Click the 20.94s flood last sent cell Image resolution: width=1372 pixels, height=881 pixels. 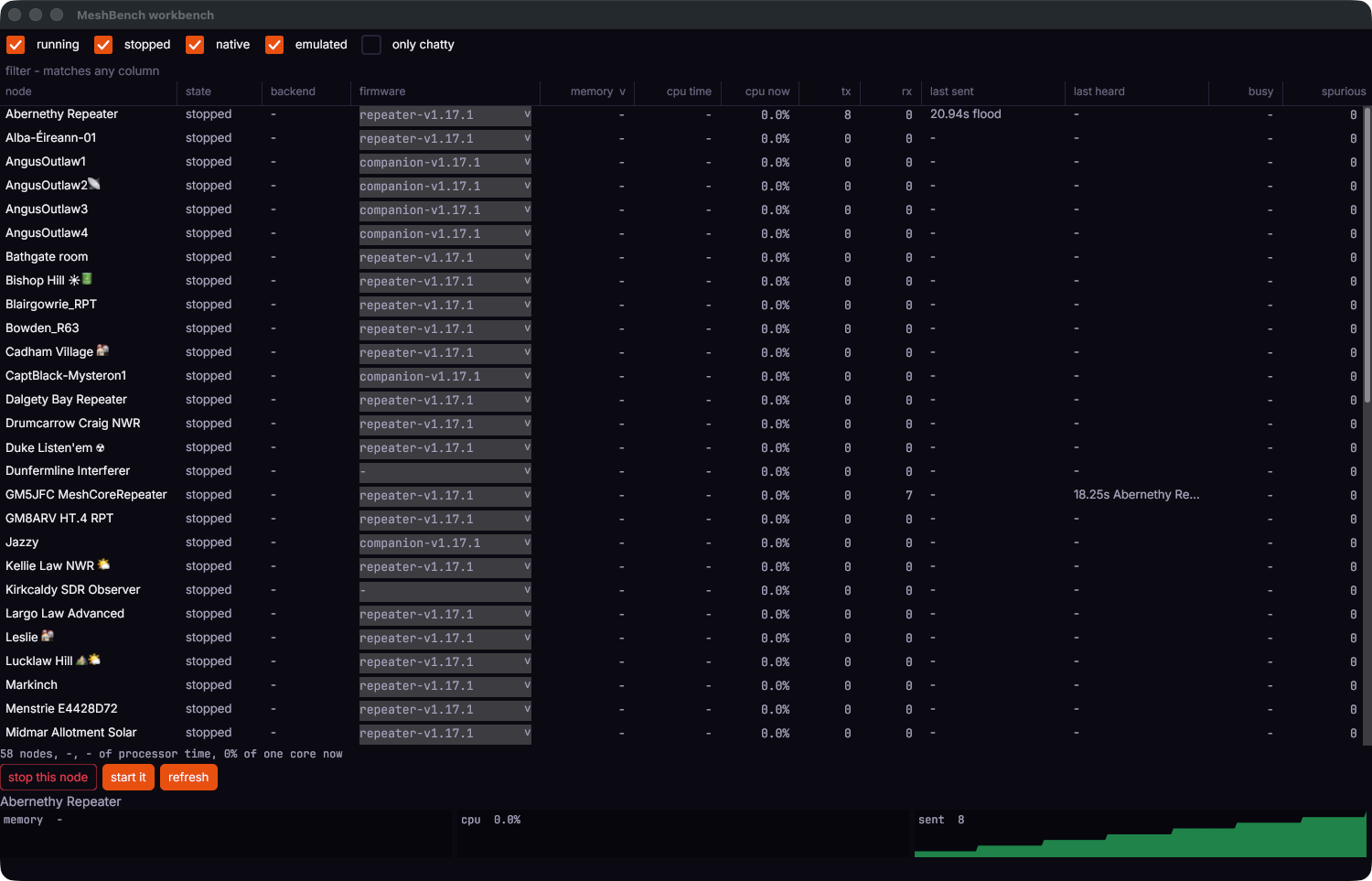tap(966, 114)
